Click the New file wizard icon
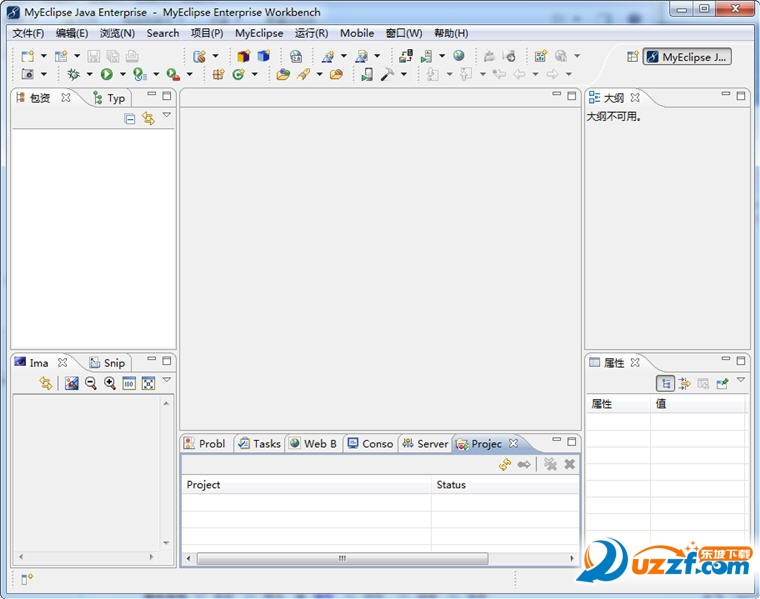The height and width of the screenshot is (599, 760). pos(28,56)
